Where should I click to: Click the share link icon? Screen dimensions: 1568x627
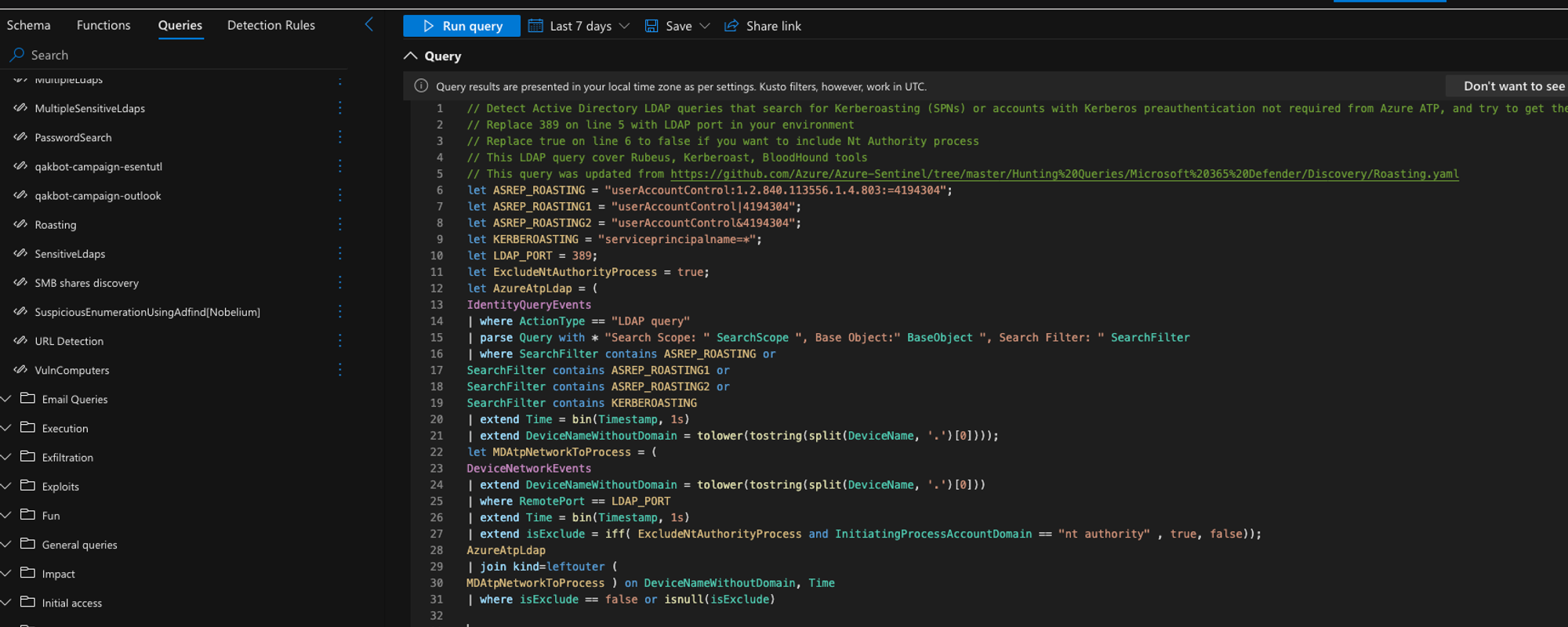(x=731, y=26)
